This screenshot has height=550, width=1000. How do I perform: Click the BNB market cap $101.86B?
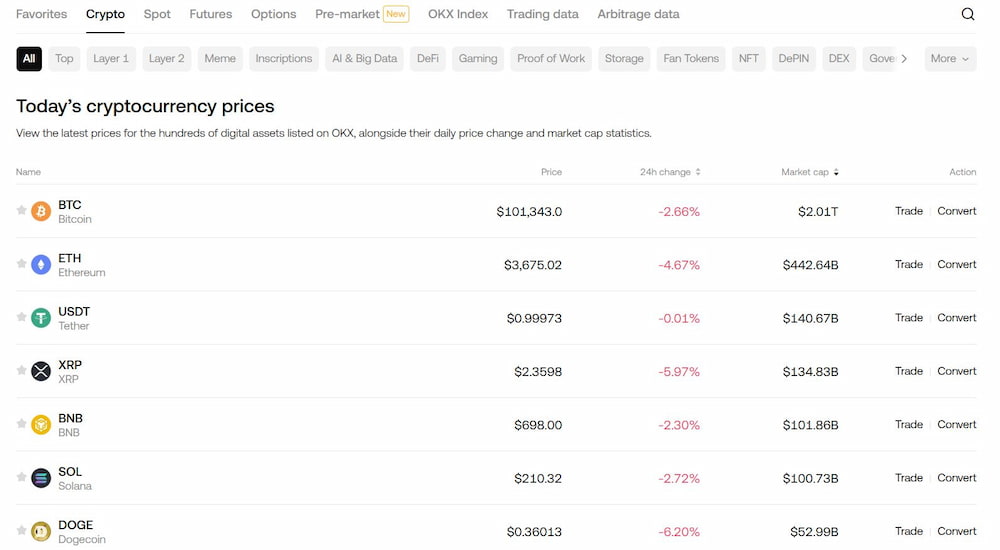(811, 425)
